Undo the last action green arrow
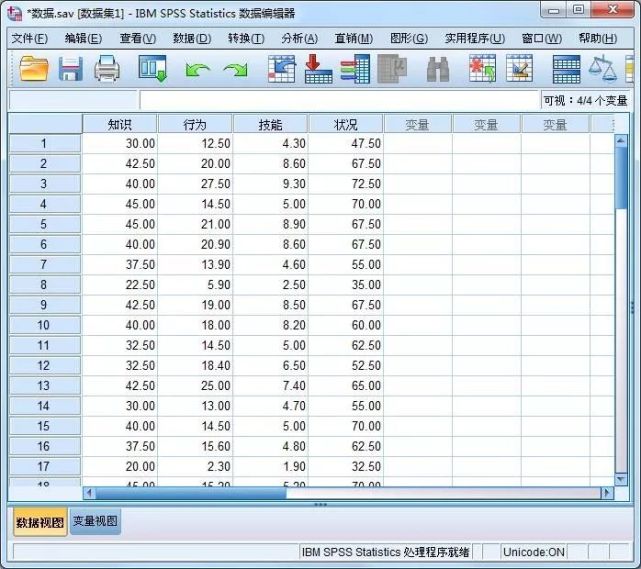Viewport: 641px width, 569px height. pos(197,69)
